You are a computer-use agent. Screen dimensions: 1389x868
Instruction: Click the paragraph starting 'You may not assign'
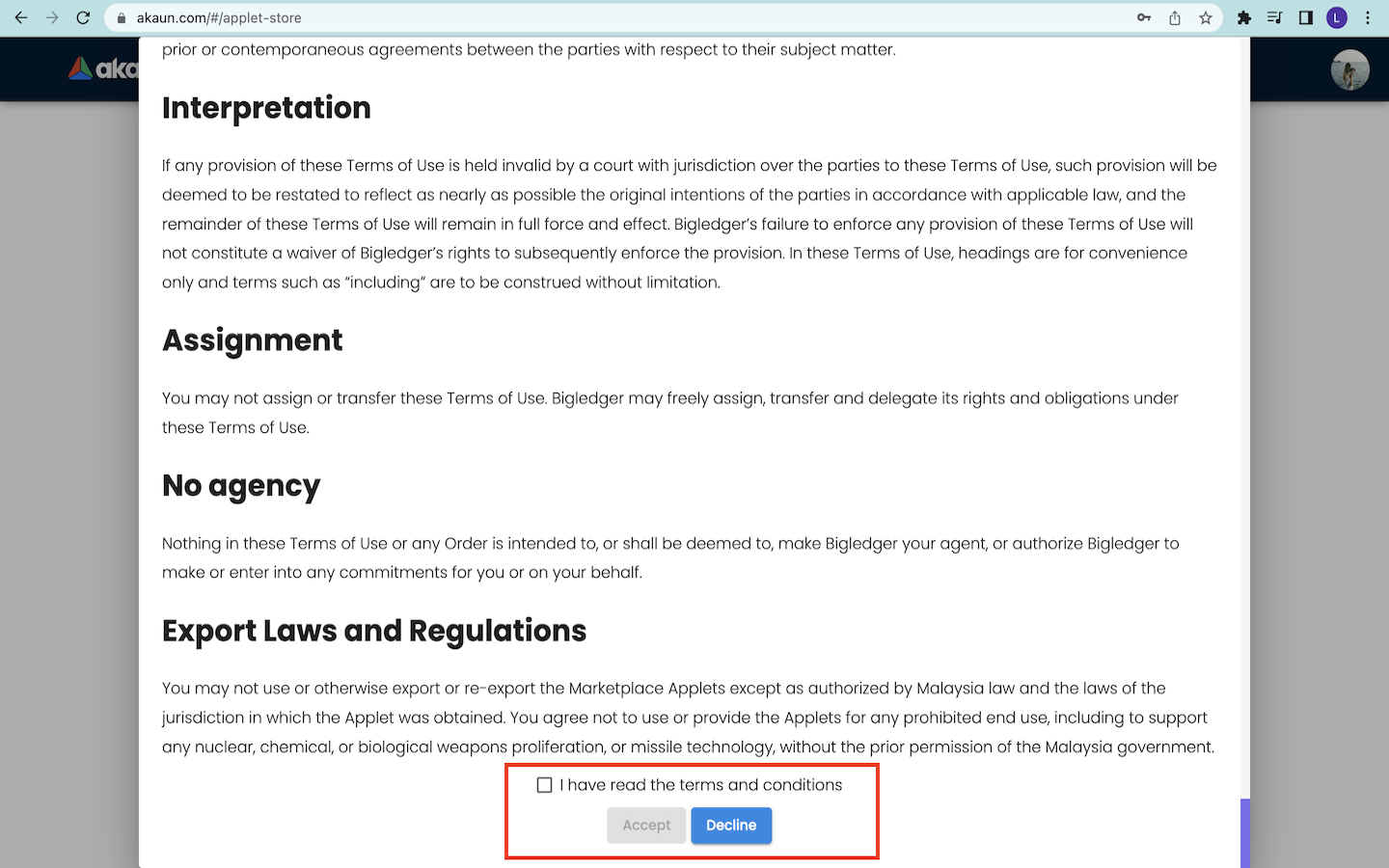[670, 413]
